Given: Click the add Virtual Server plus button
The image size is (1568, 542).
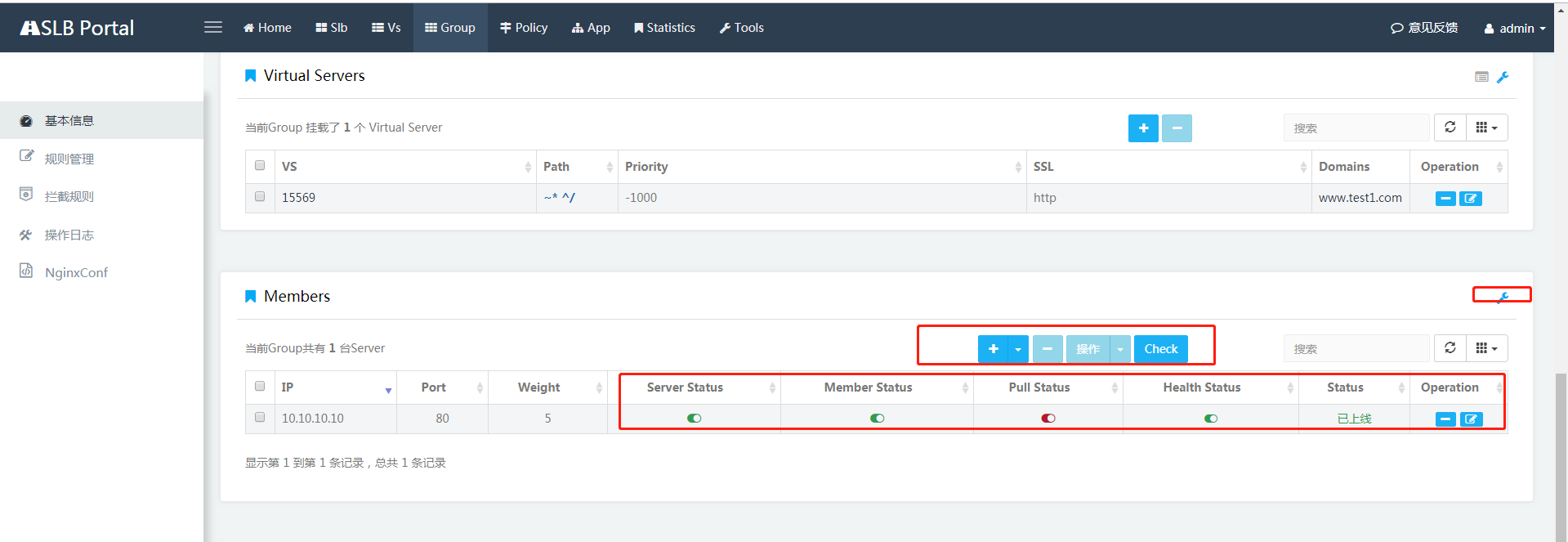Looking at the screenshot, I should 1143,128.
